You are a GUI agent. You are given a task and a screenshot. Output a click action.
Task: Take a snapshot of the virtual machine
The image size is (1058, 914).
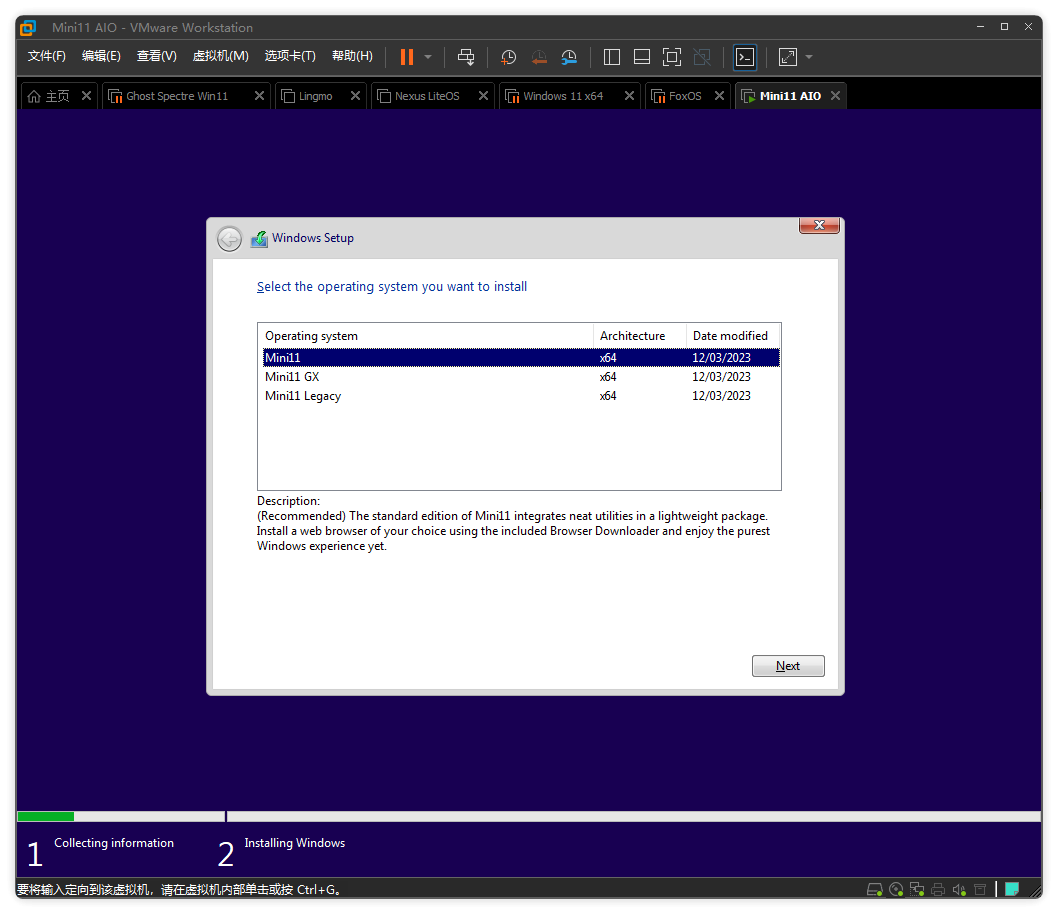coord(509,57)
